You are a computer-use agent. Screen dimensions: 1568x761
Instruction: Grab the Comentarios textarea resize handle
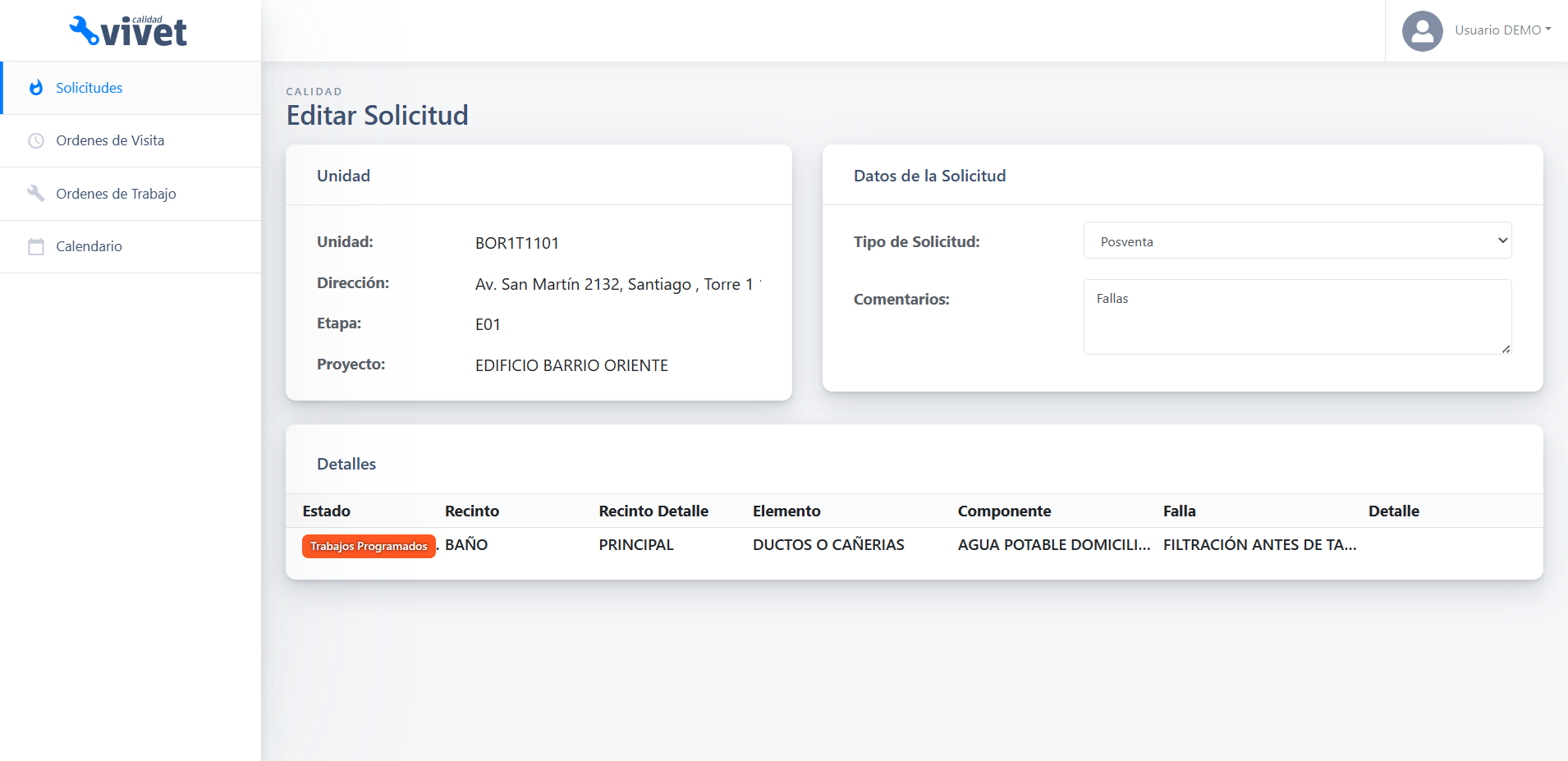pyautogui.click(x=1506, y=349)
